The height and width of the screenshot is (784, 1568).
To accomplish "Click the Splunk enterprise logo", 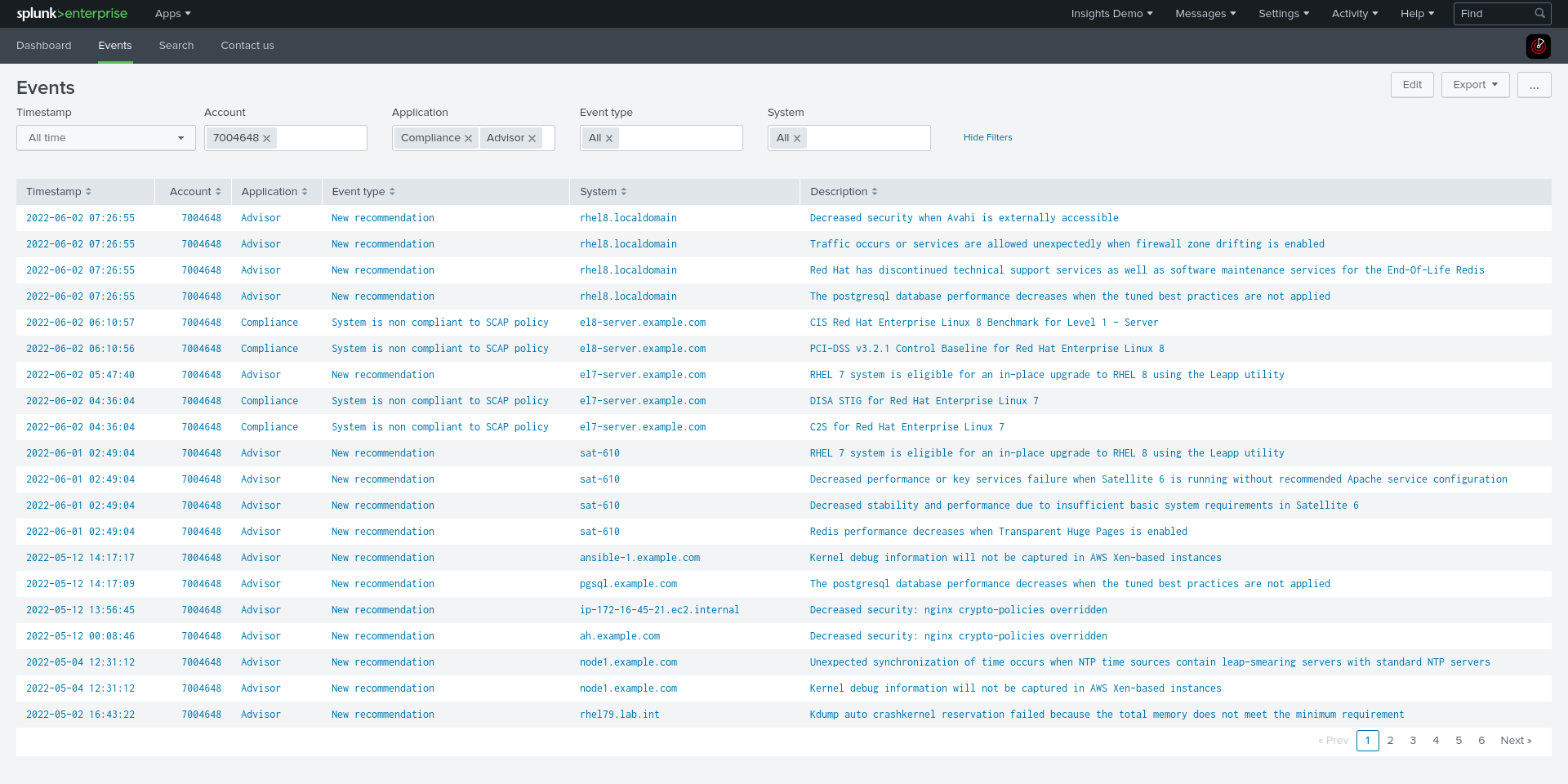I will tap(72, 14).
